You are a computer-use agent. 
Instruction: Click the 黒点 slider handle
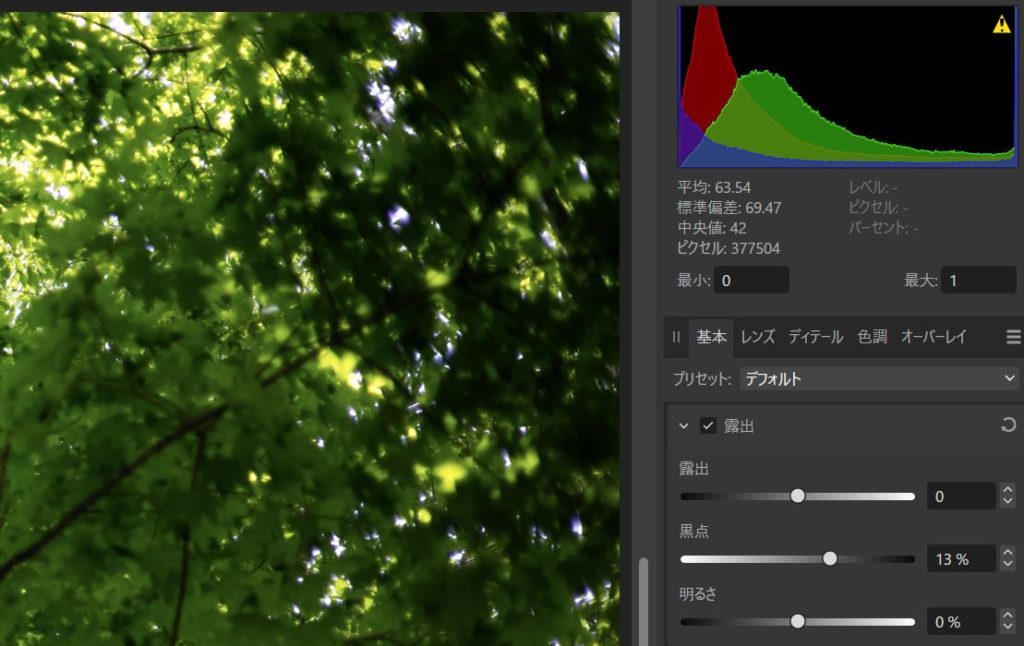[830, 559]
